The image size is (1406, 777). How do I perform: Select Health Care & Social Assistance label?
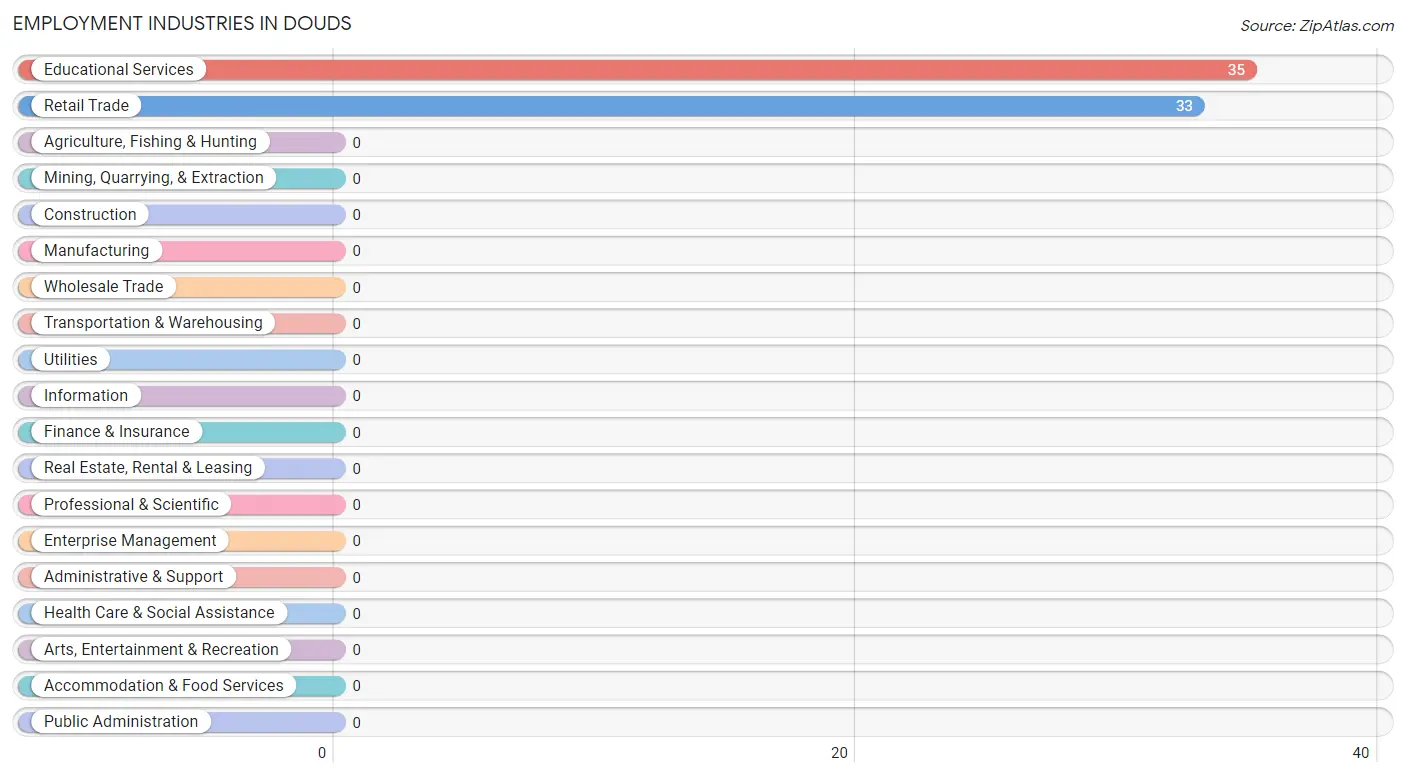pos(159,613)
